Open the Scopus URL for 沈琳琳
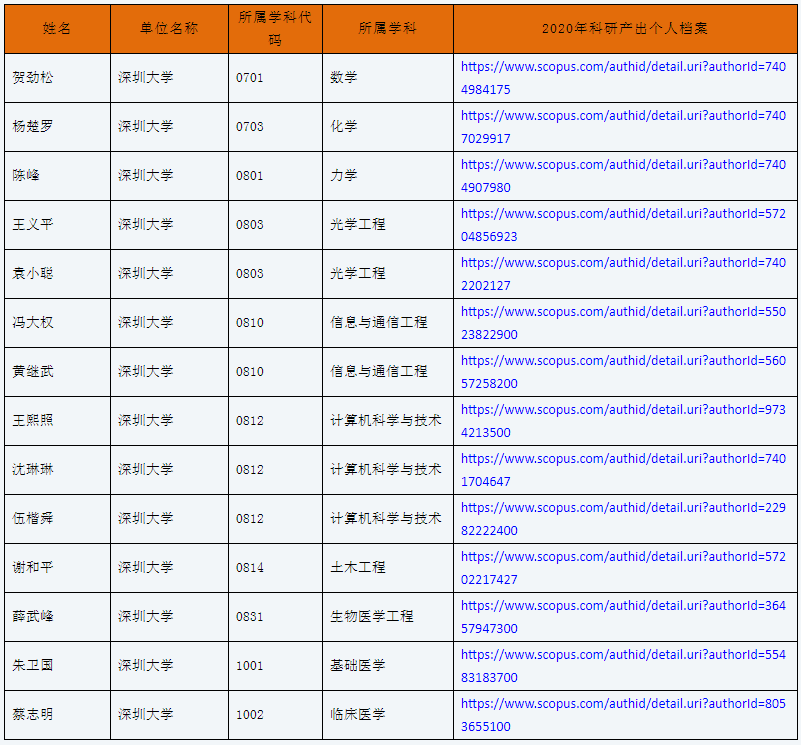 click(623, 459)
